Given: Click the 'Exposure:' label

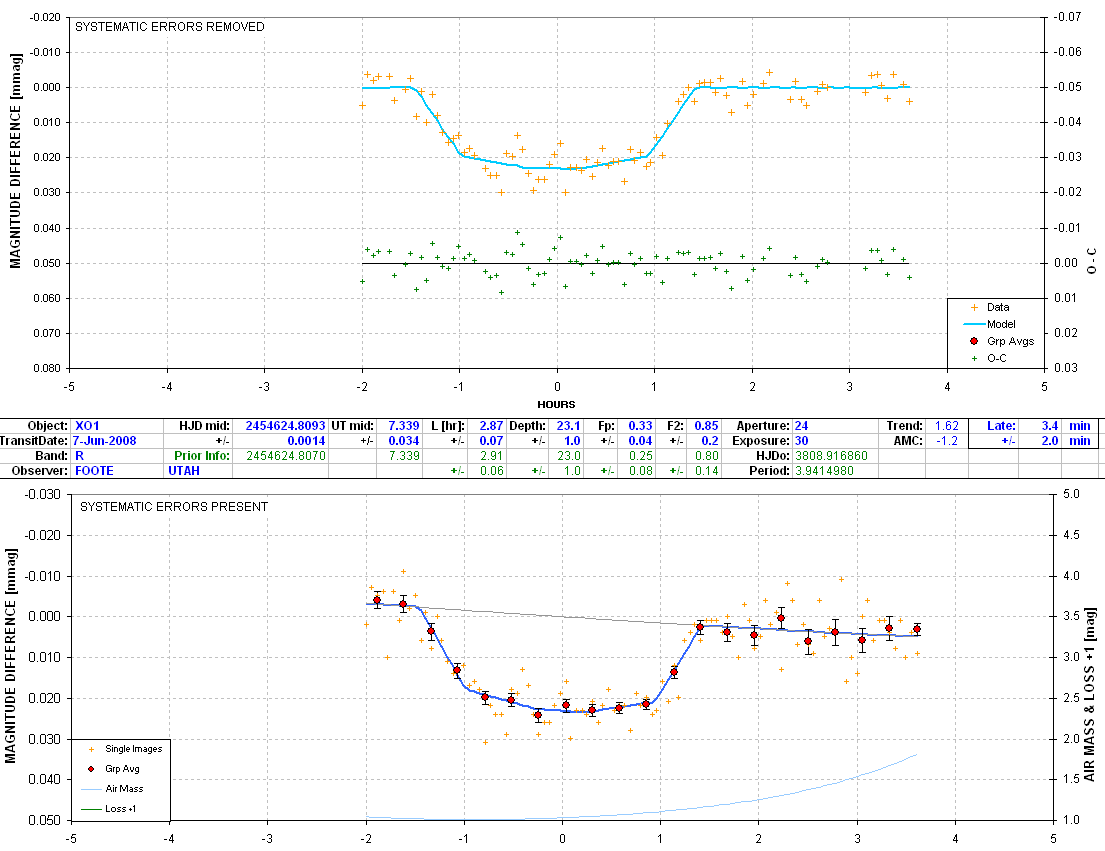Looking at the screenshot, I should 760,441.
